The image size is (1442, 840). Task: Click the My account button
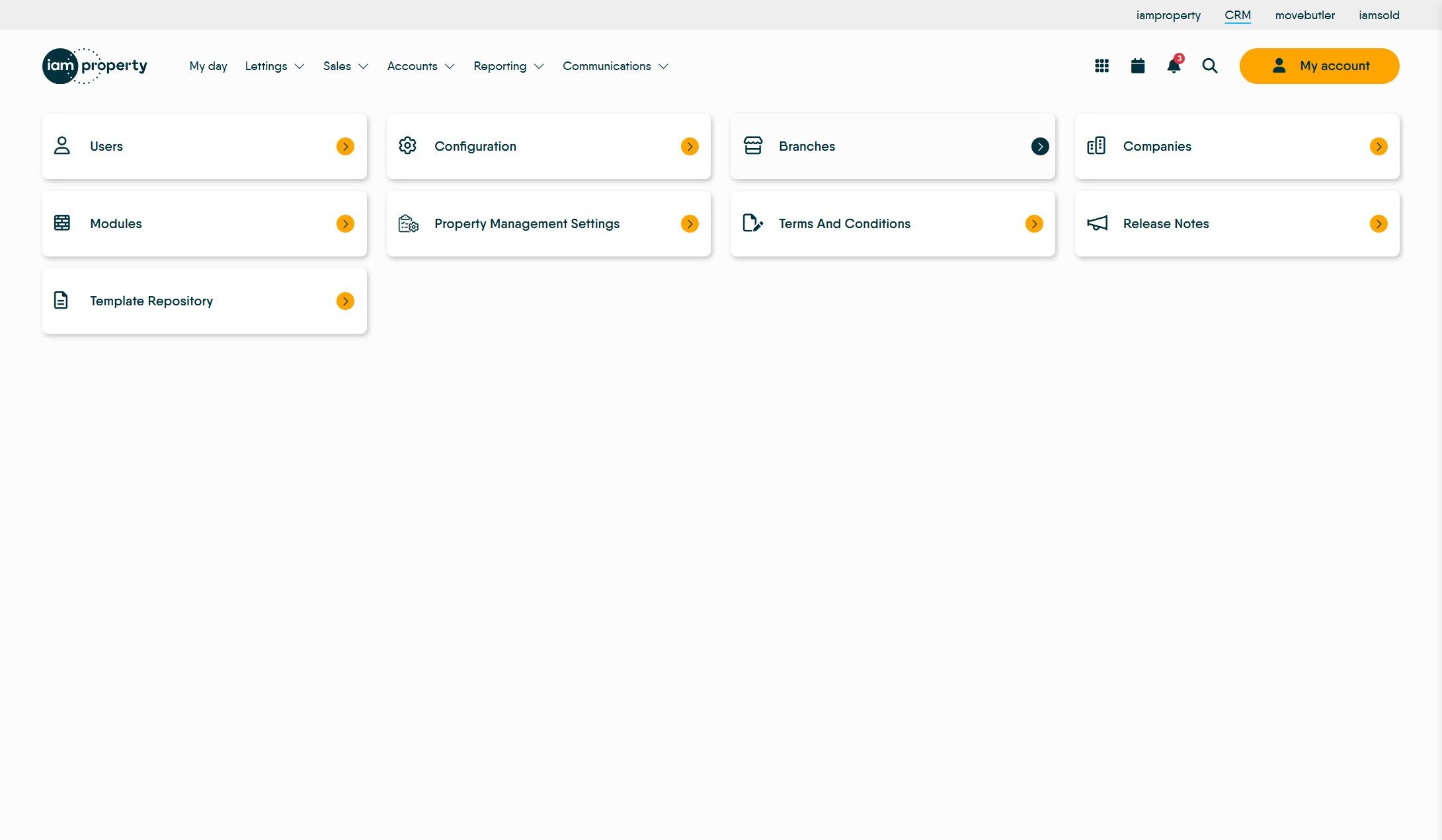pos(1319,66)
